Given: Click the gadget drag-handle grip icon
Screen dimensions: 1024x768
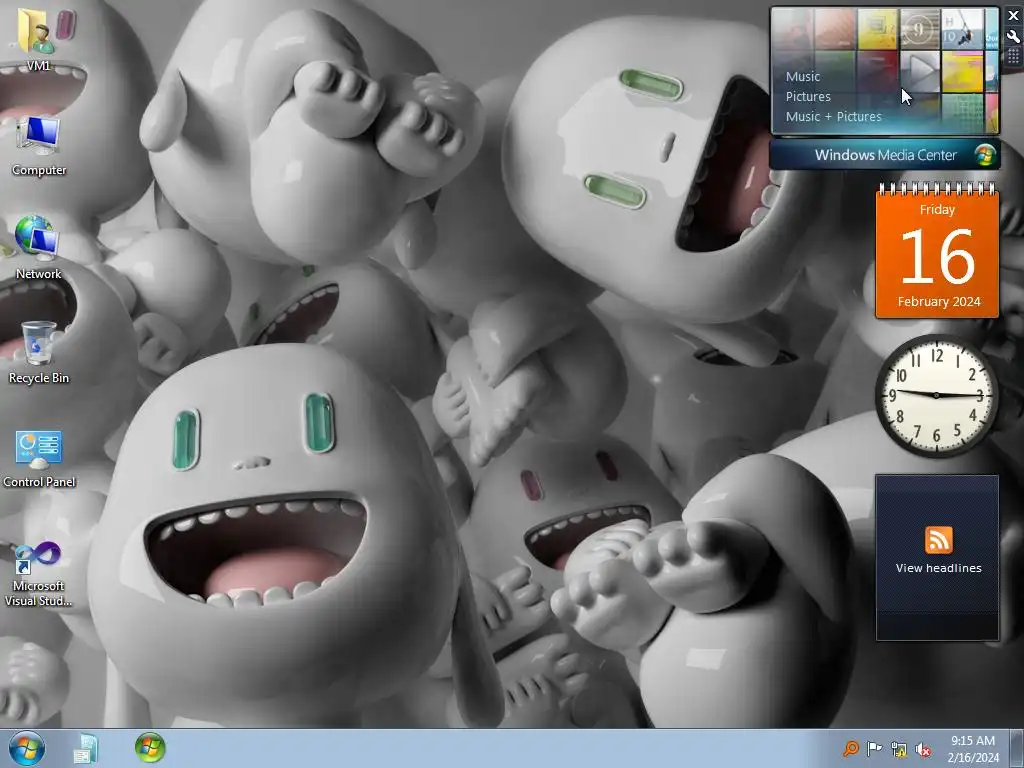Looking at the screenshot, I should (x=1013, y=57).
